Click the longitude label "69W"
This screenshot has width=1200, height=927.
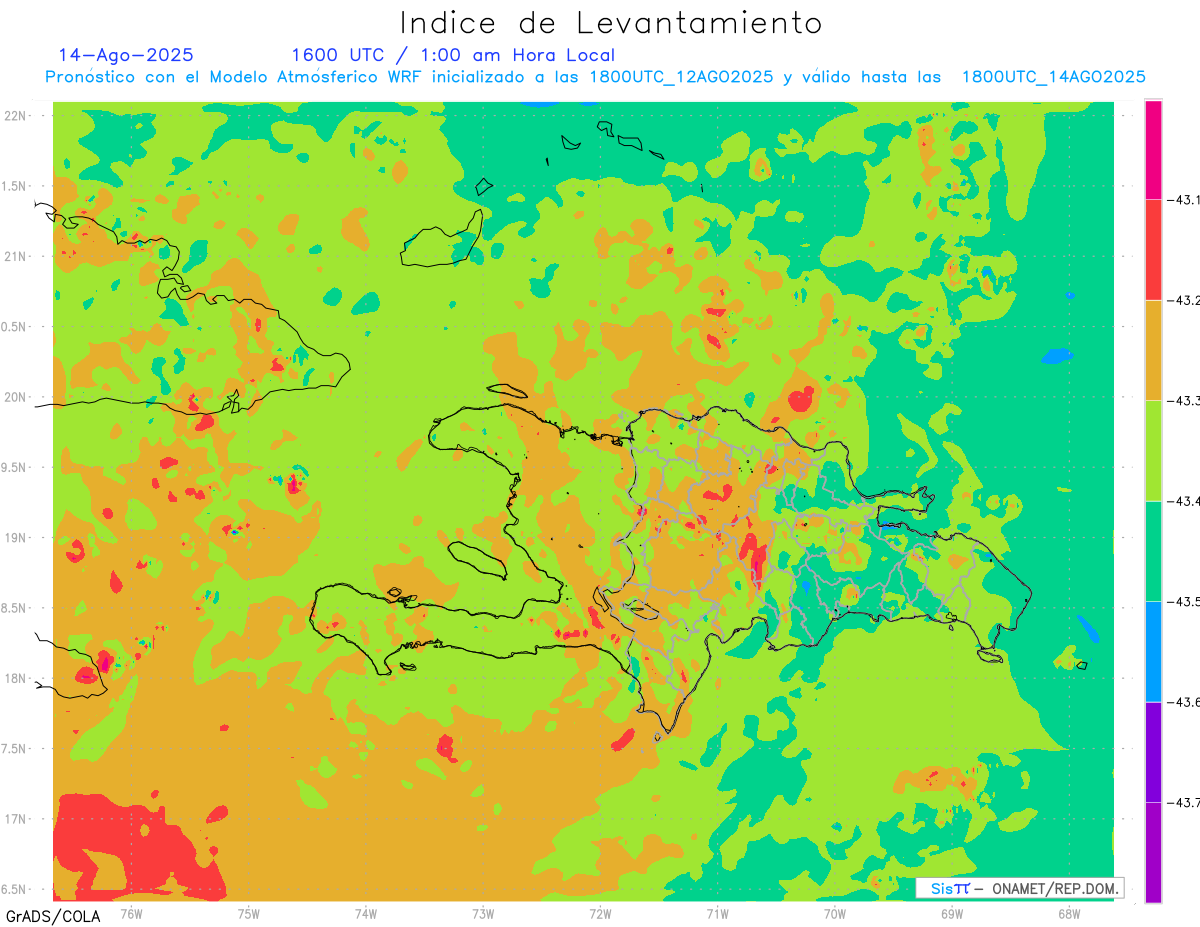pyautogui.click(x=952, y=913)
